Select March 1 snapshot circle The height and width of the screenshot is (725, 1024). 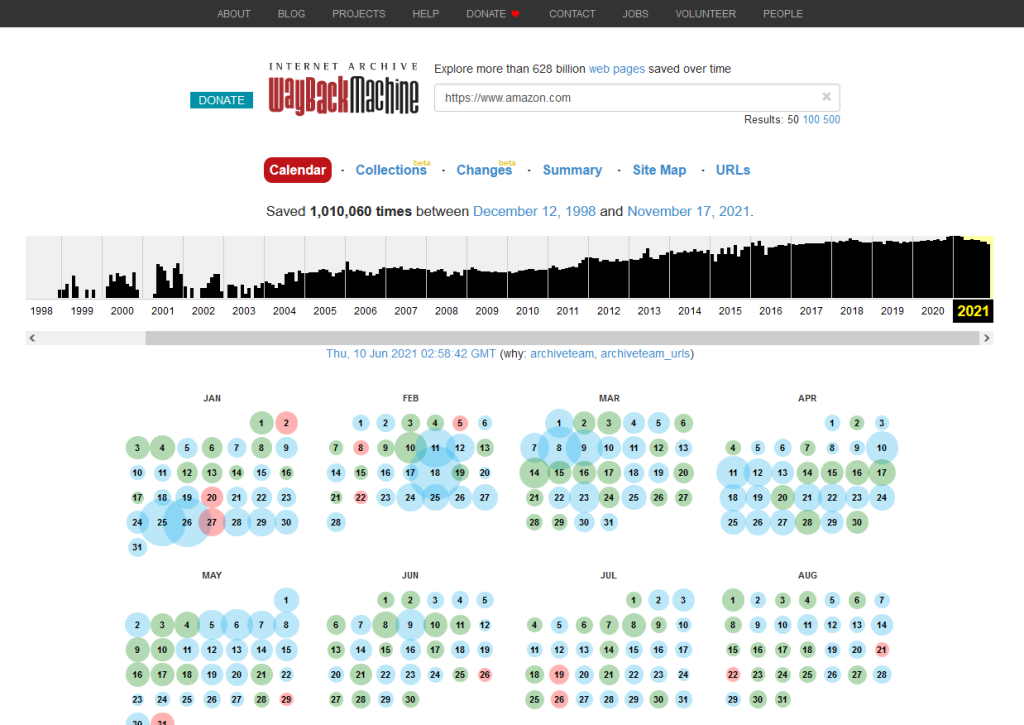(559, 423)
